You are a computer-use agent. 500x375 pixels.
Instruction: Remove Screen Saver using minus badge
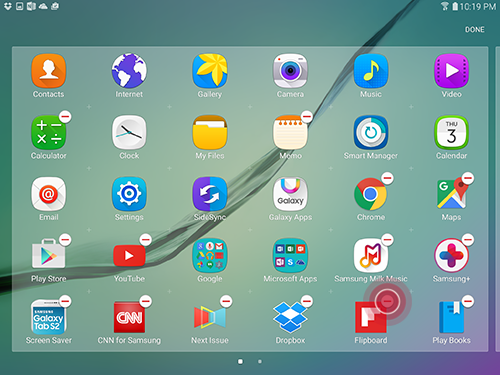click(65, 301)
